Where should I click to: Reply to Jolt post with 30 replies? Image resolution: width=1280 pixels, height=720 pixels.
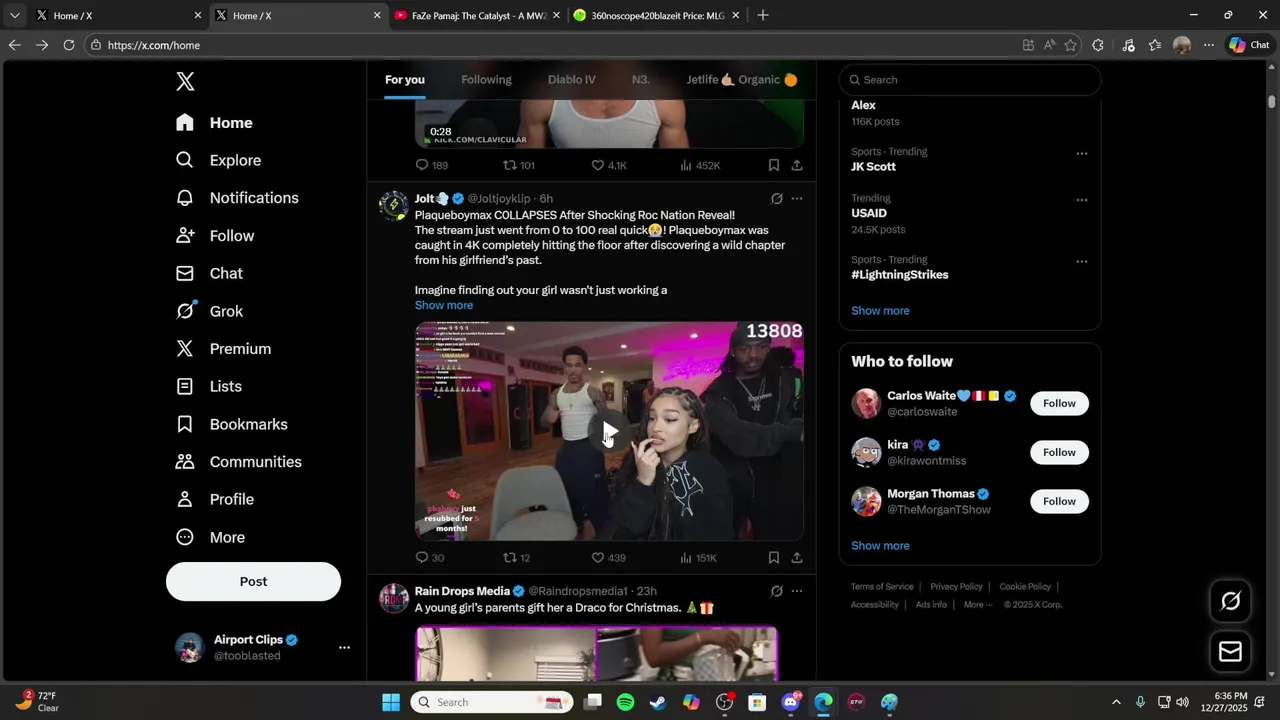(430, 558)
